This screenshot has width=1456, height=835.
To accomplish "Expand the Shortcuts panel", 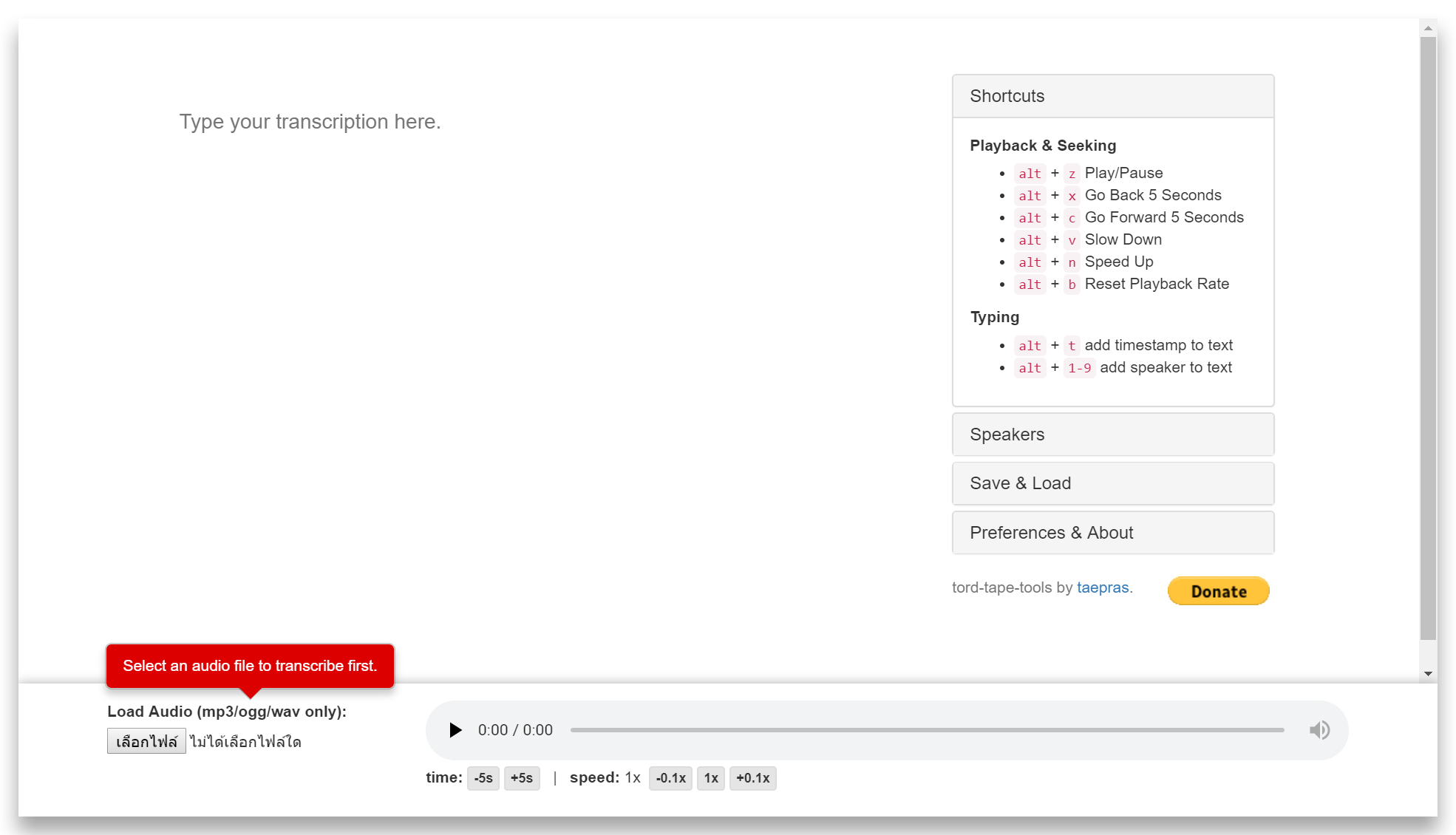I will 1113,96.
